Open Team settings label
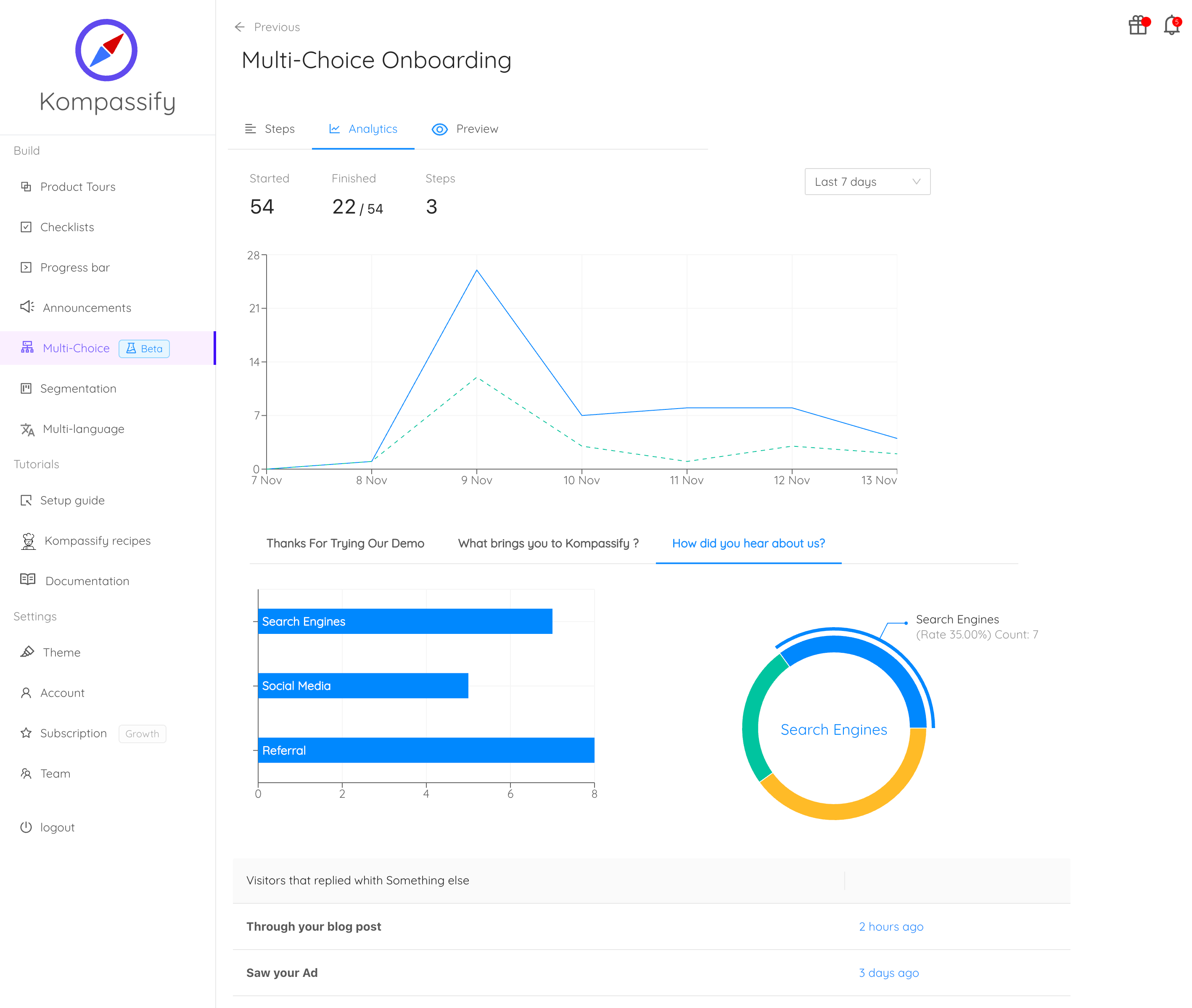 click(56, 774)
